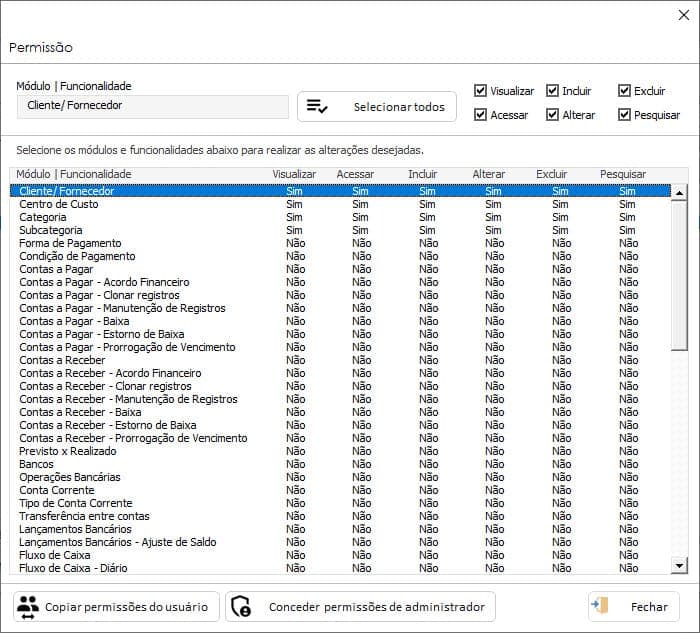Toggle the Alterar checkbox

552,115
